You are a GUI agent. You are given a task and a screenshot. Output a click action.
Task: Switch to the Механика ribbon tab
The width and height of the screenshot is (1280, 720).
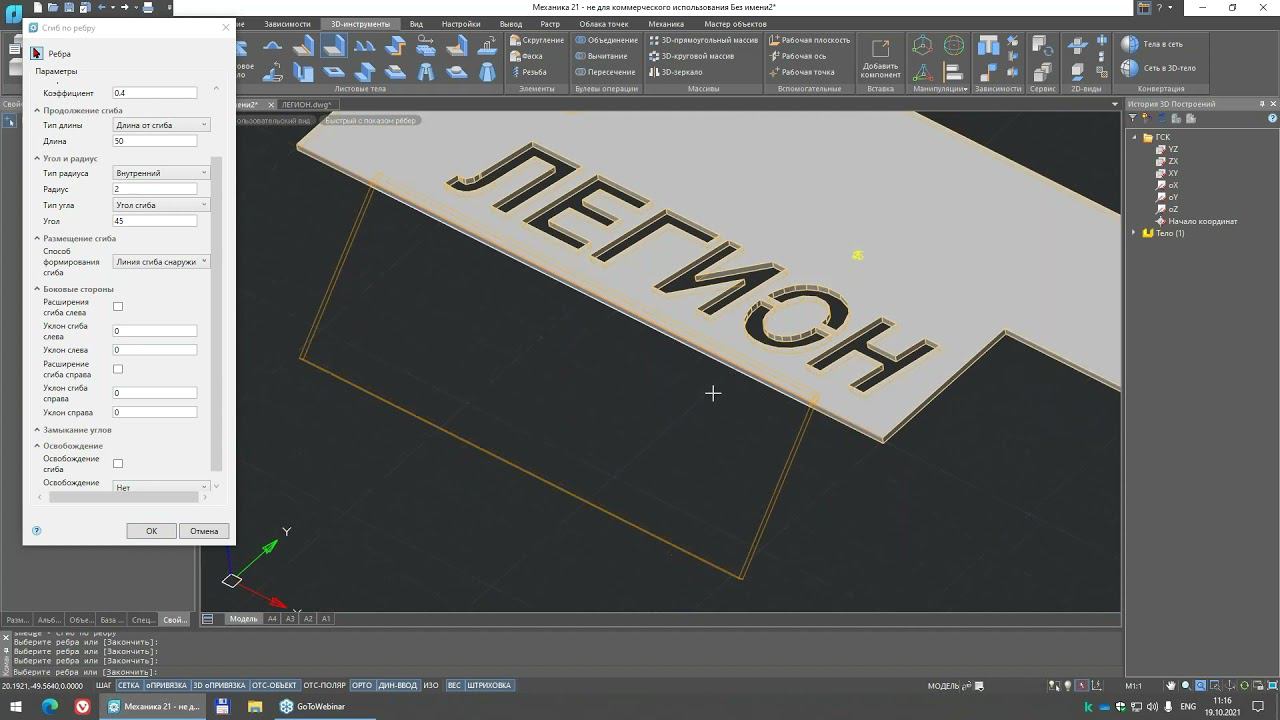(666, 24)
